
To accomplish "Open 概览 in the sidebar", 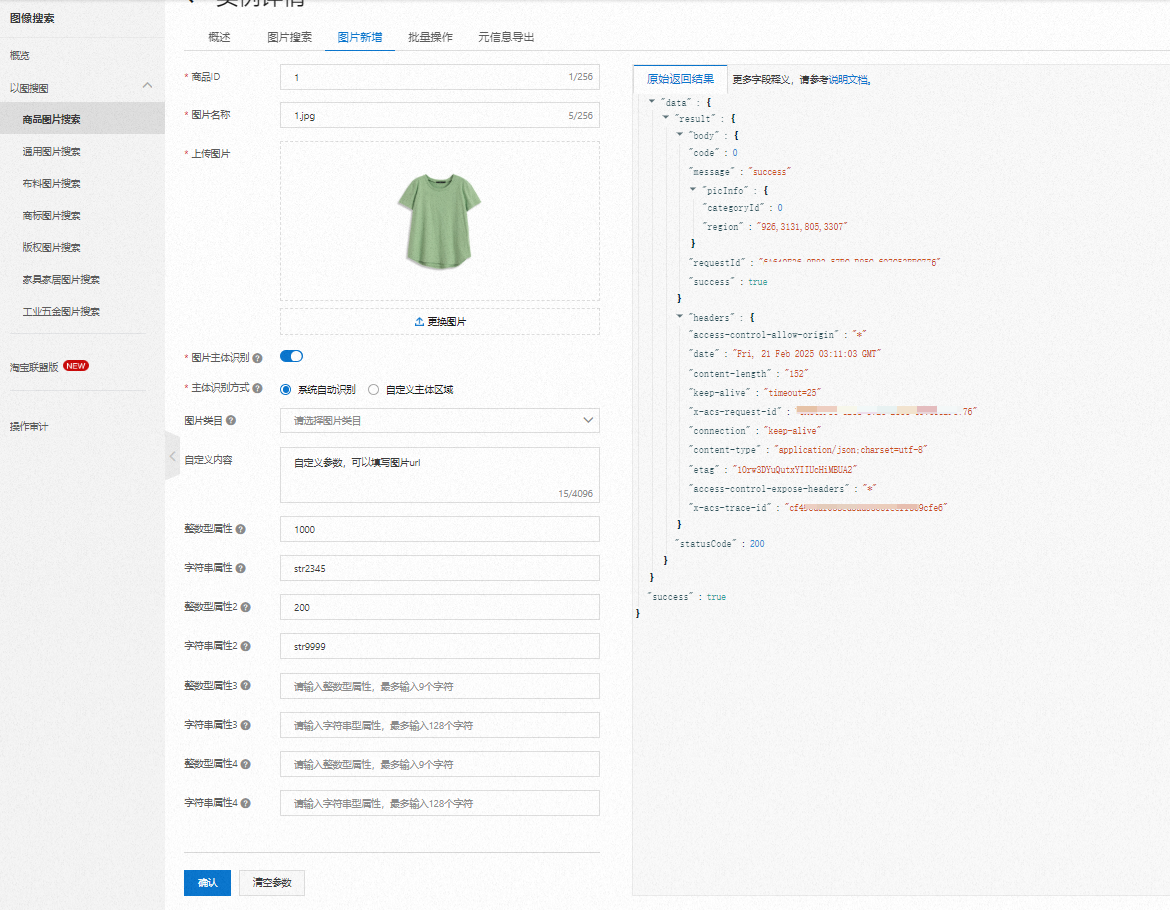I will point(20,55).
